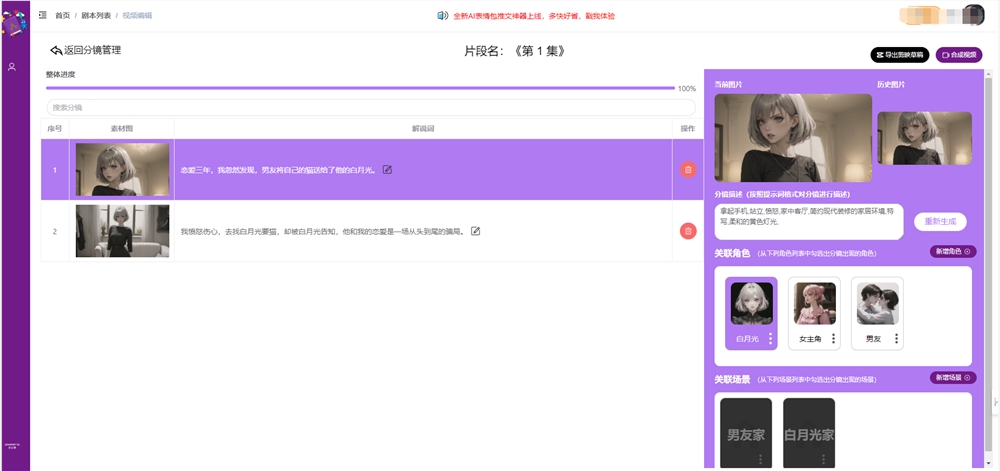Click the 历史图片 label
This screenshot has width=1000, height=471.
(x=891, y=84)
